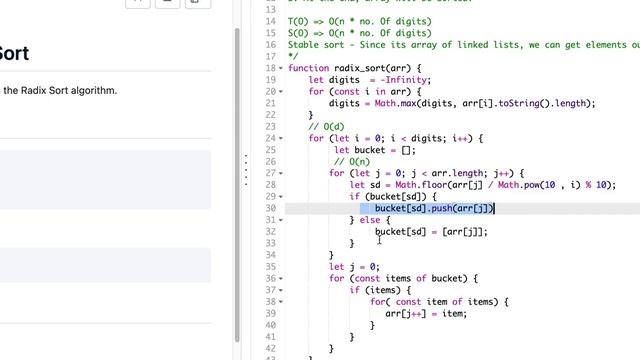Click the dotted panel splitter handle
The width and height of the screenshot is (640, 360).
(x=246, y=170)
